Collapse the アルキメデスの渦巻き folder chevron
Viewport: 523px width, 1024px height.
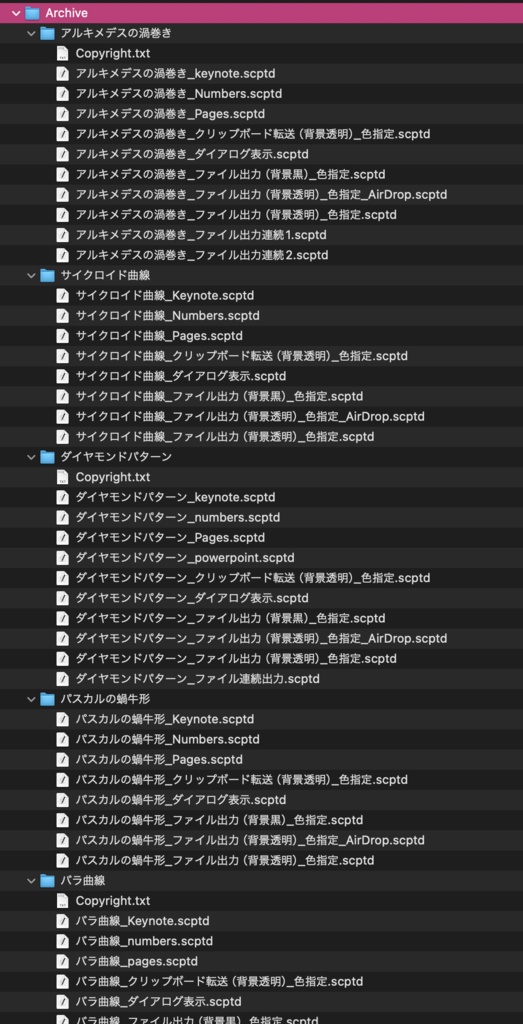[x=31, y=33]
